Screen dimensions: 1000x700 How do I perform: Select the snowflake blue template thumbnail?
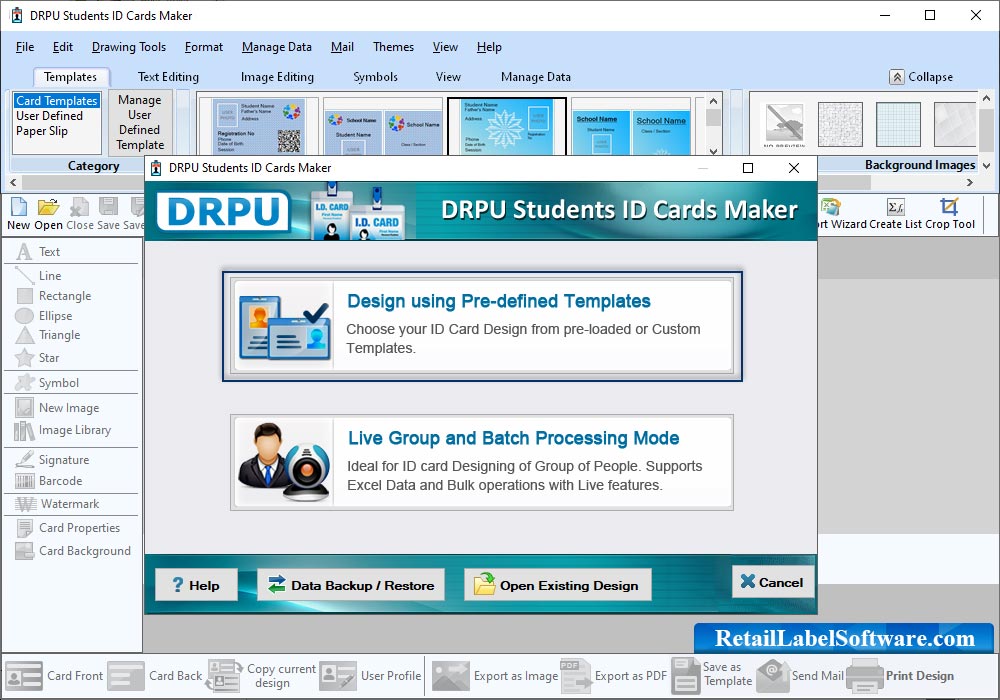507,127
